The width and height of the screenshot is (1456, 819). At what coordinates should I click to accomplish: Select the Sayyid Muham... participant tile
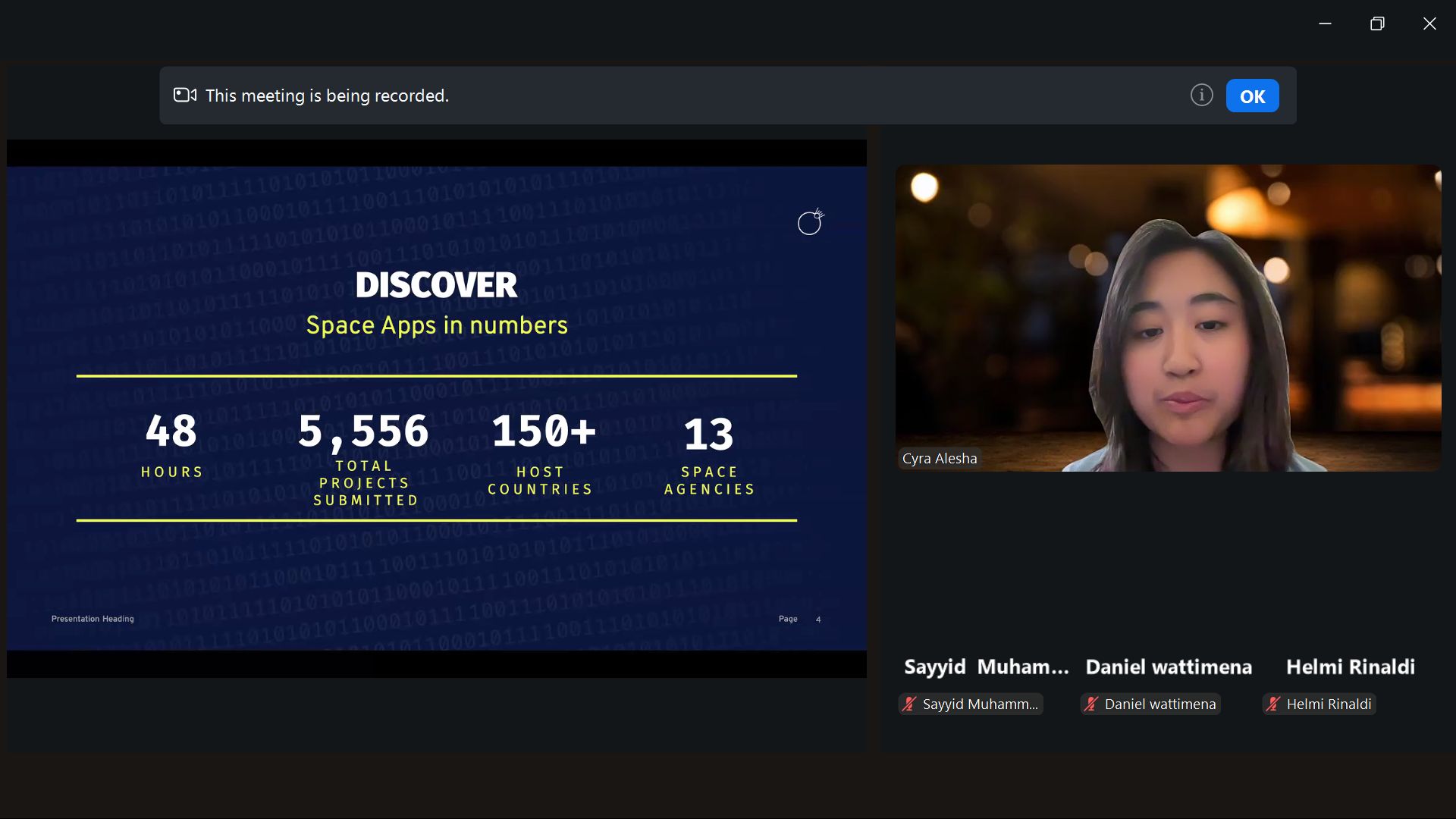click(986, 667)
